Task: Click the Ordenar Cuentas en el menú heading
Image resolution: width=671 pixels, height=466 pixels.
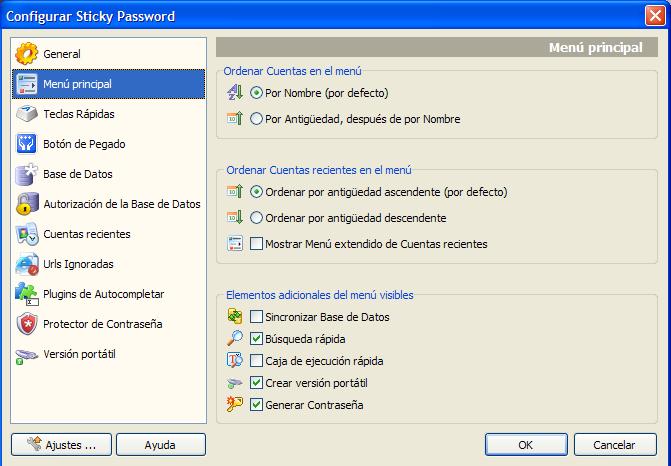Action: coord(293,71)
